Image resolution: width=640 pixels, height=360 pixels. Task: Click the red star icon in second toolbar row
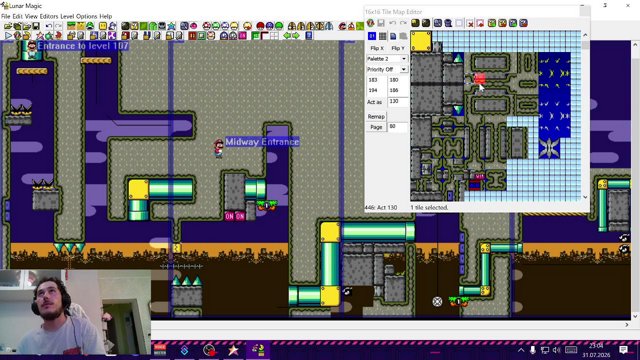pos(40,36)
